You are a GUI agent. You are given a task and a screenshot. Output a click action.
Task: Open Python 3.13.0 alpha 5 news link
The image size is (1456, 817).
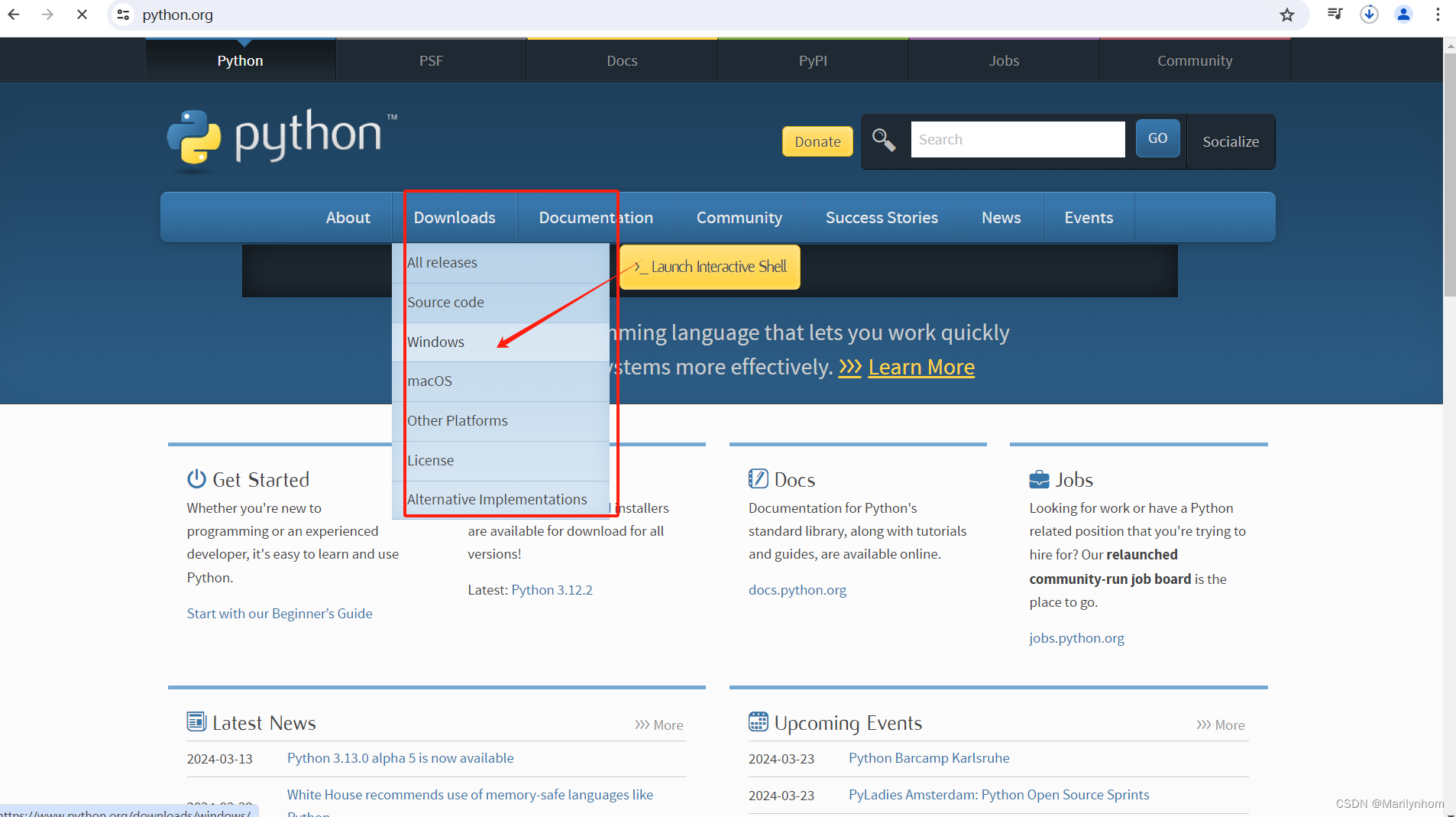[400, 758]
